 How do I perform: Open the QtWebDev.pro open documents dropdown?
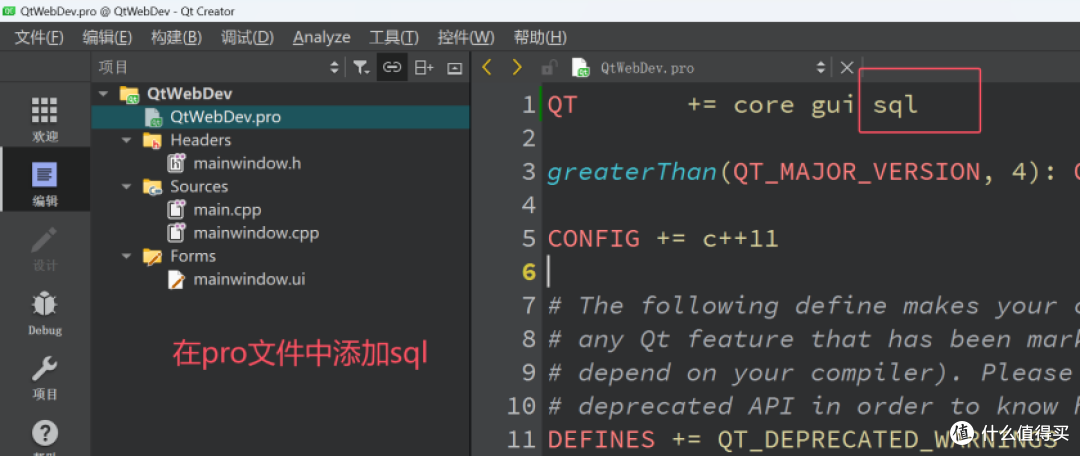[x=821, y=68]
